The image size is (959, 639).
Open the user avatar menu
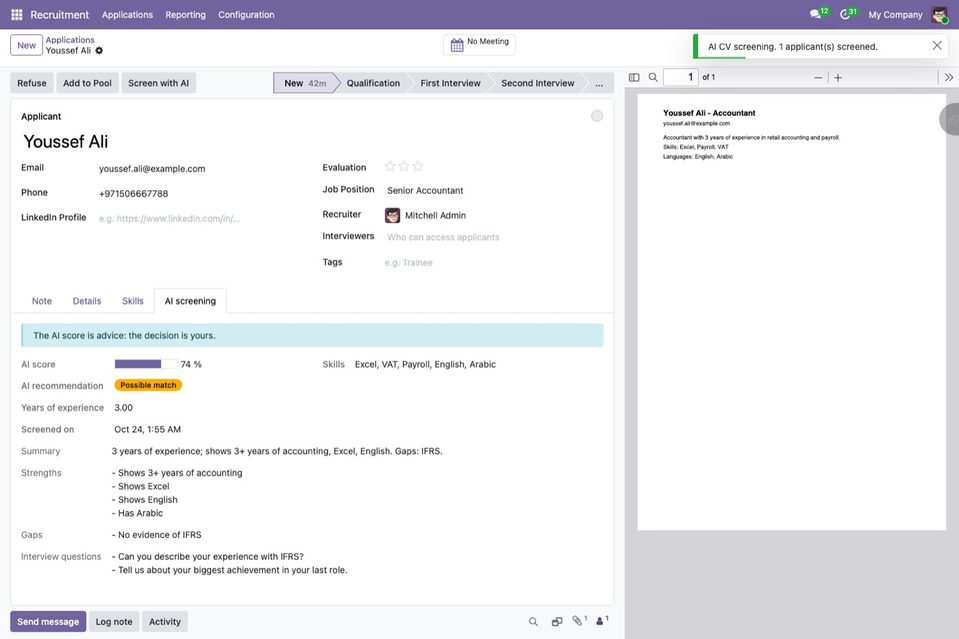pos(939,15)
